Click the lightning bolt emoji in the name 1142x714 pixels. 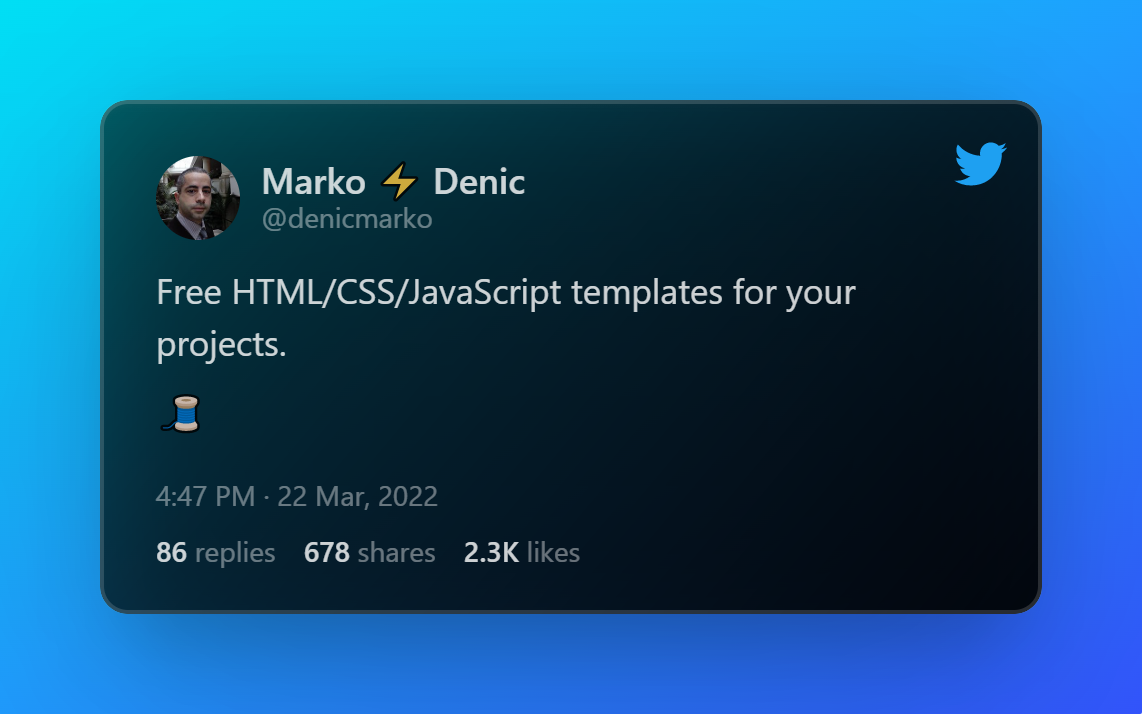pyautogui.click(x=399, y=182)
